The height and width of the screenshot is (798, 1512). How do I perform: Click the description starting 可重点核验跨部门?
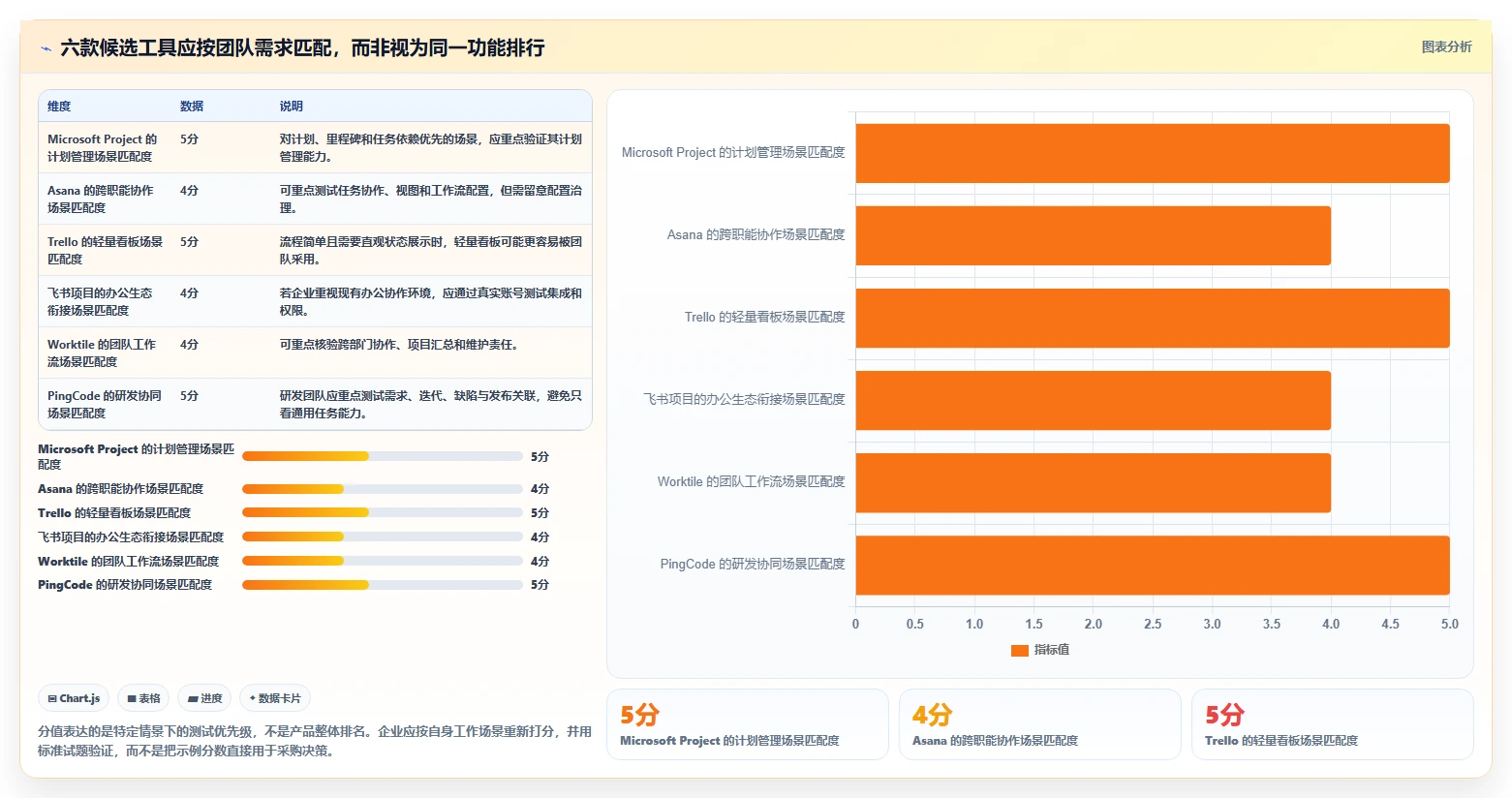(399, 345)
